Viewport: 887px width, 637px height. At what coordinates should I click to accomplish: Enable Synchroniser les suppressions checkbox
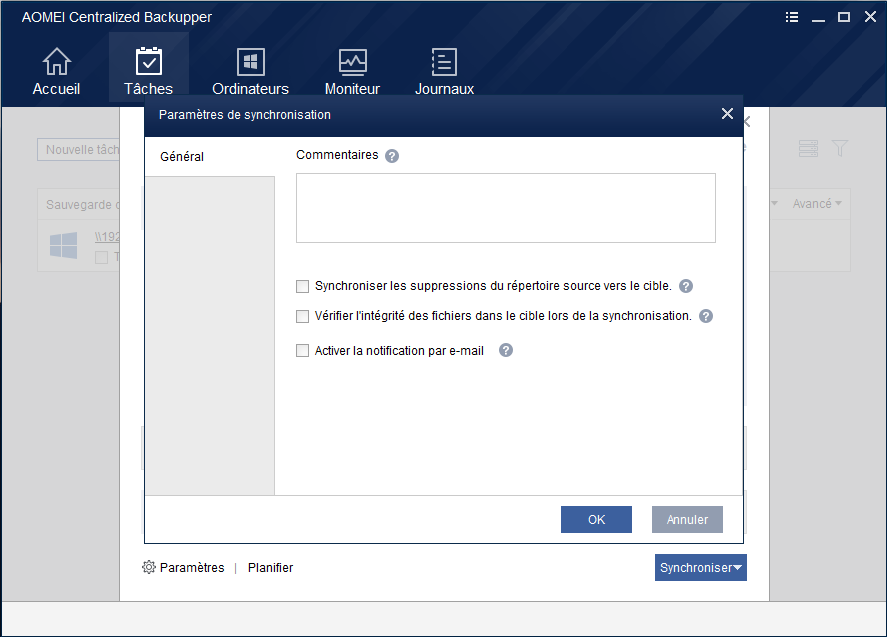pyautogui.click(x=303, y=286)
